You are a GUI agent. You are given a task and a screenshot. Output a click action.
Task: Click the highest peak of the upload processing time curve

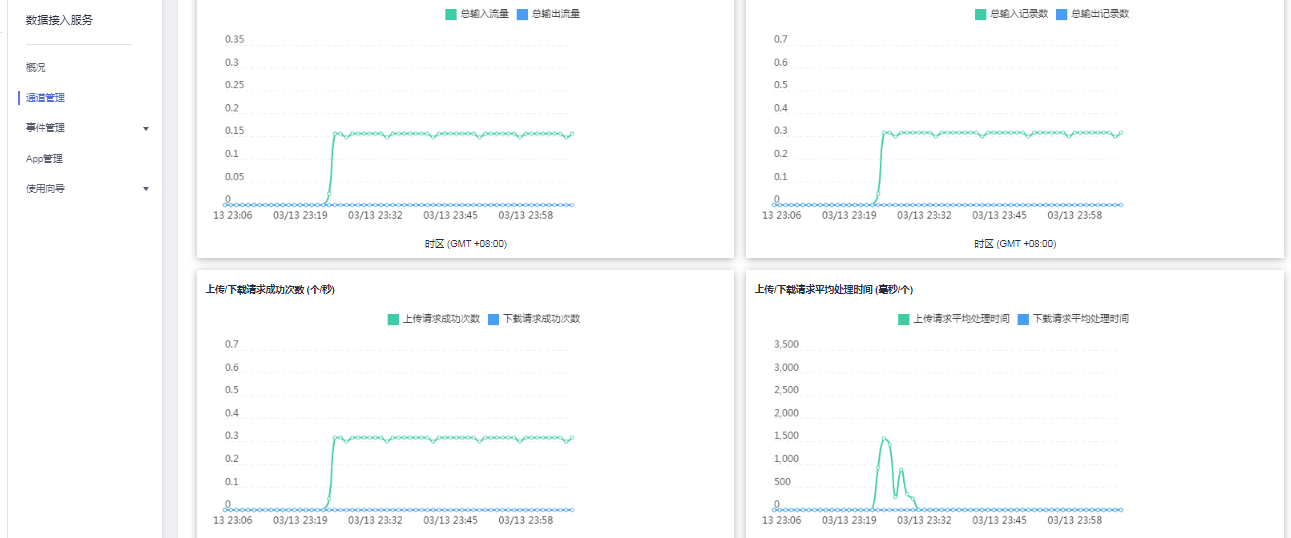[x=884, y=438]
